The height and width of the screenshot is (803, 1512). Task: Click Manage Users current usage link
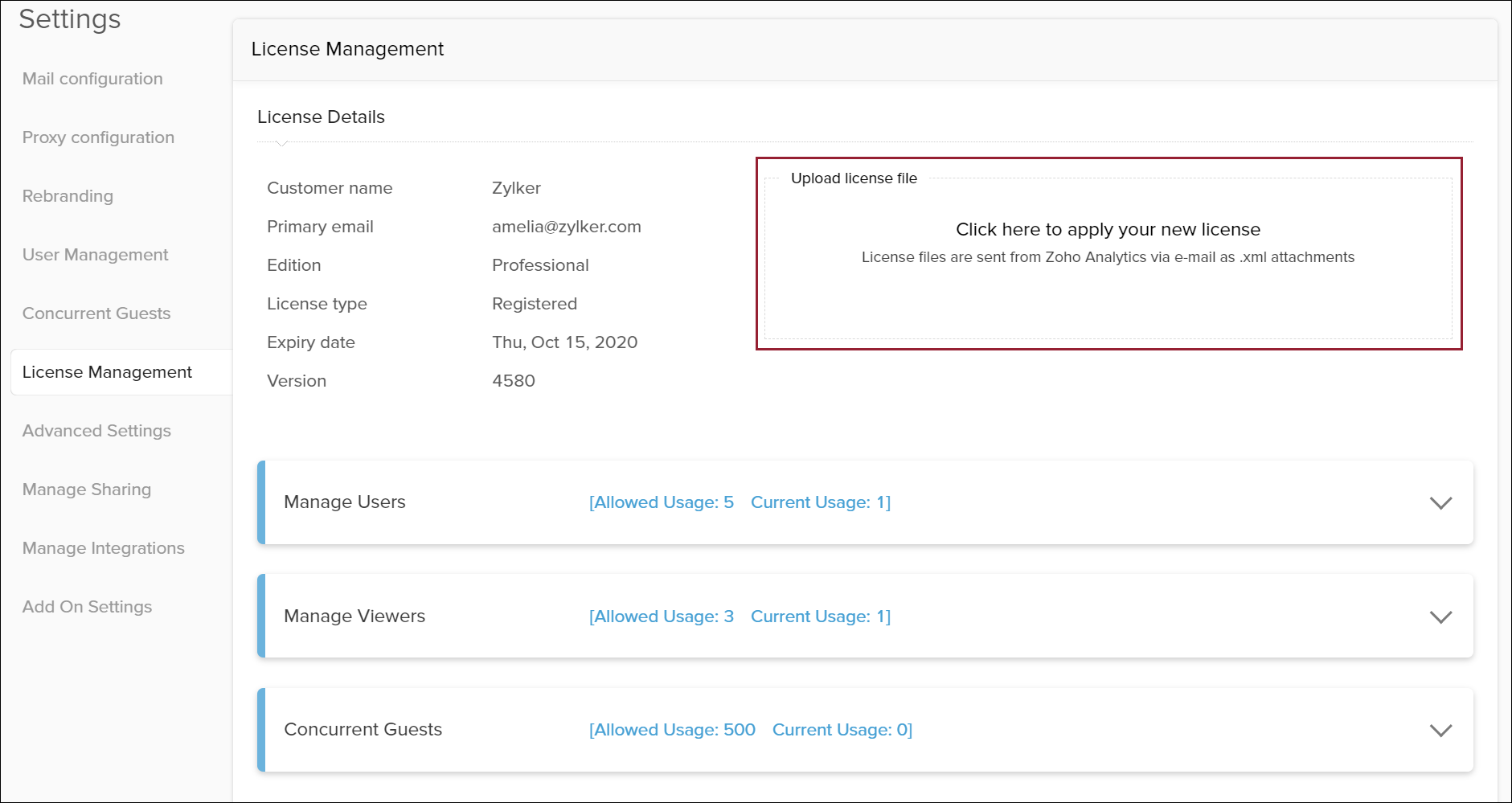click(820, 502)
